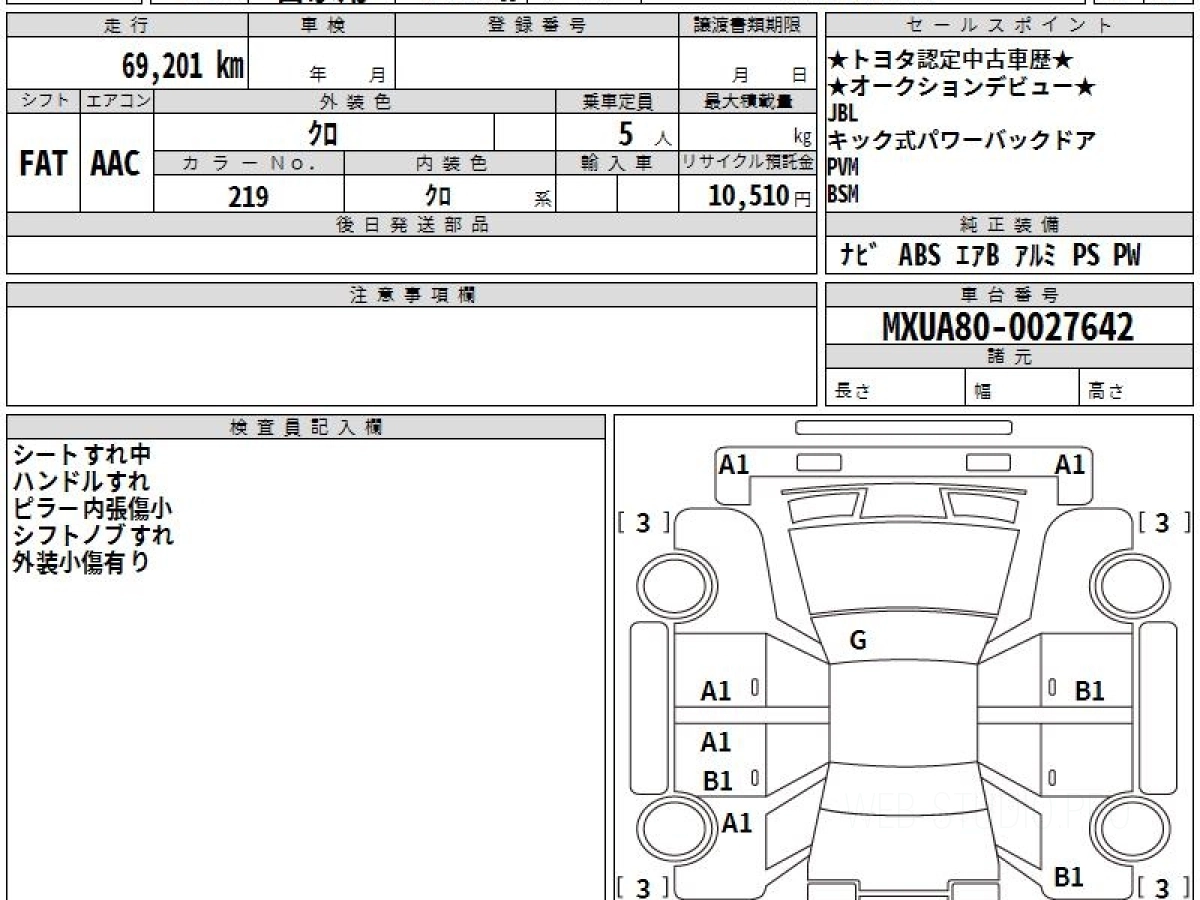Viewport: 1200px width, 900px height.
Task: Click the inspector note ピラー内張傷小
Action: (93, 508)
